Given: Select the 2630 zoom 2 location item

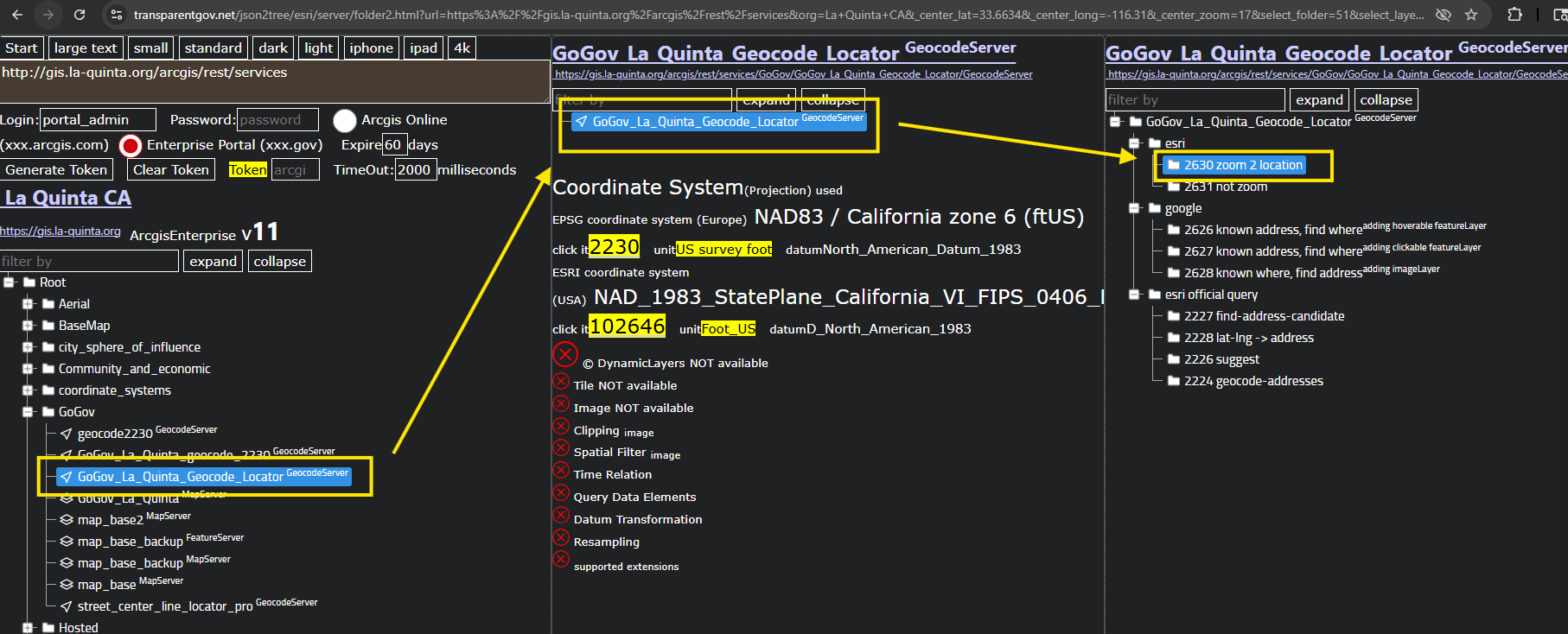Looking at the screenshot, I should tap(1242, 165).
